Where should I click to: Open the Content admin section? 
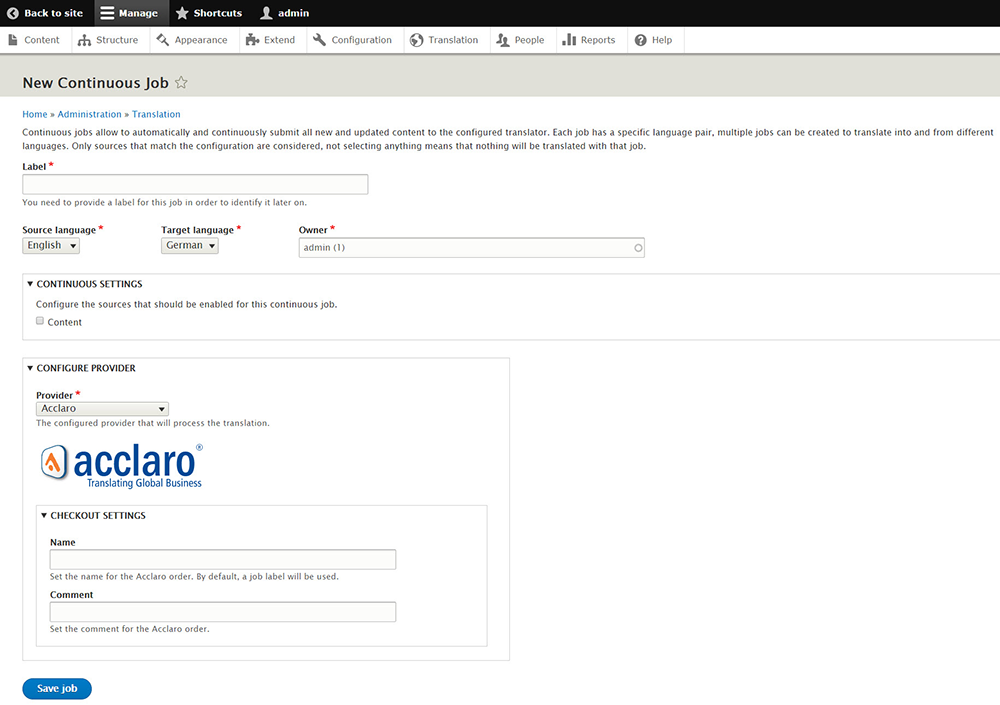click(34, 40)
